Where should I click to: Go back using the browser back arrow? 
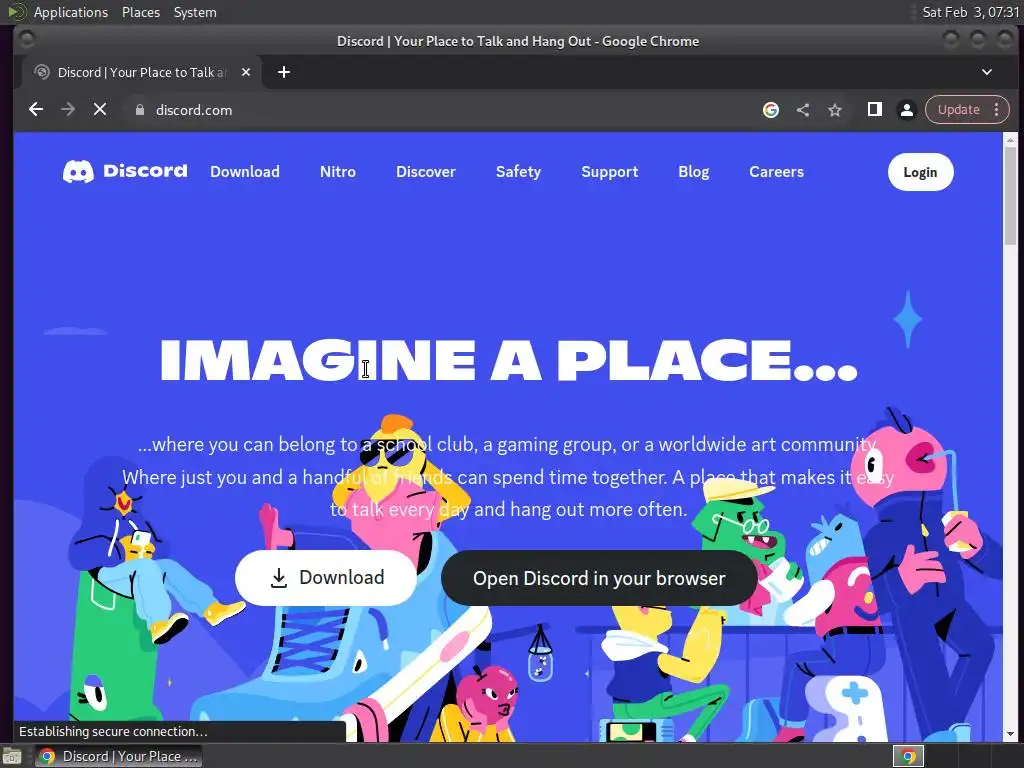click(x=36, y=110)
